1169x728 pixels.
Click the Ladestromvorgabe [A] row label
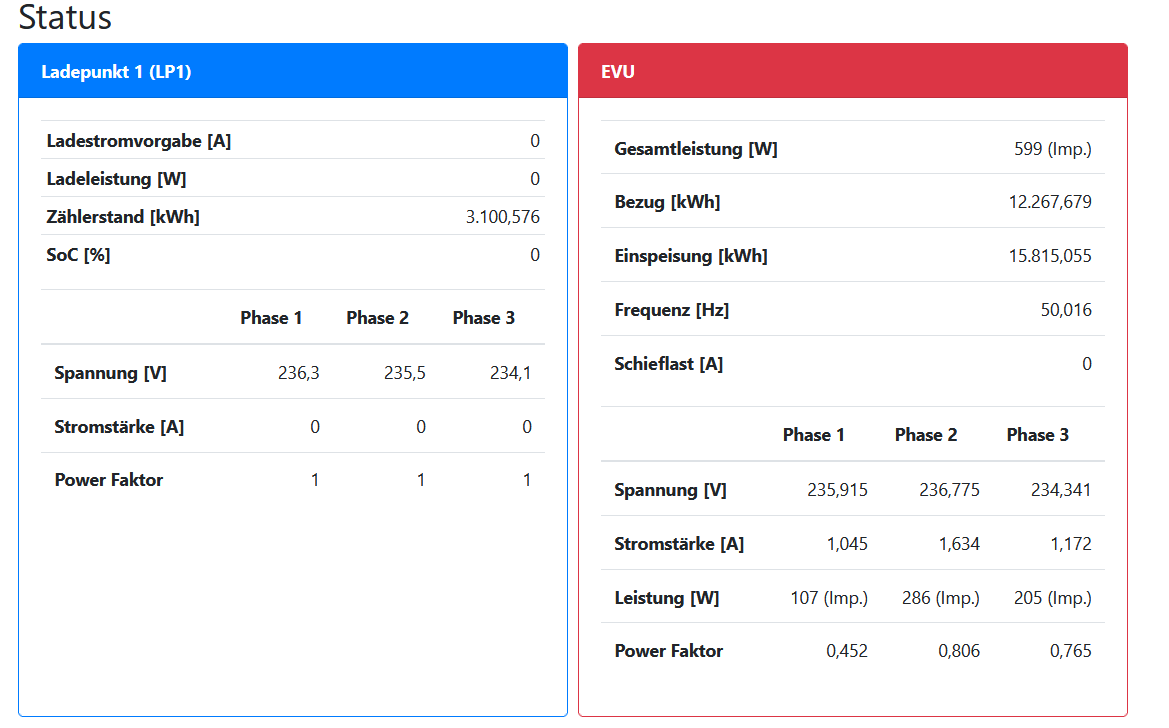tap(139, 141)
